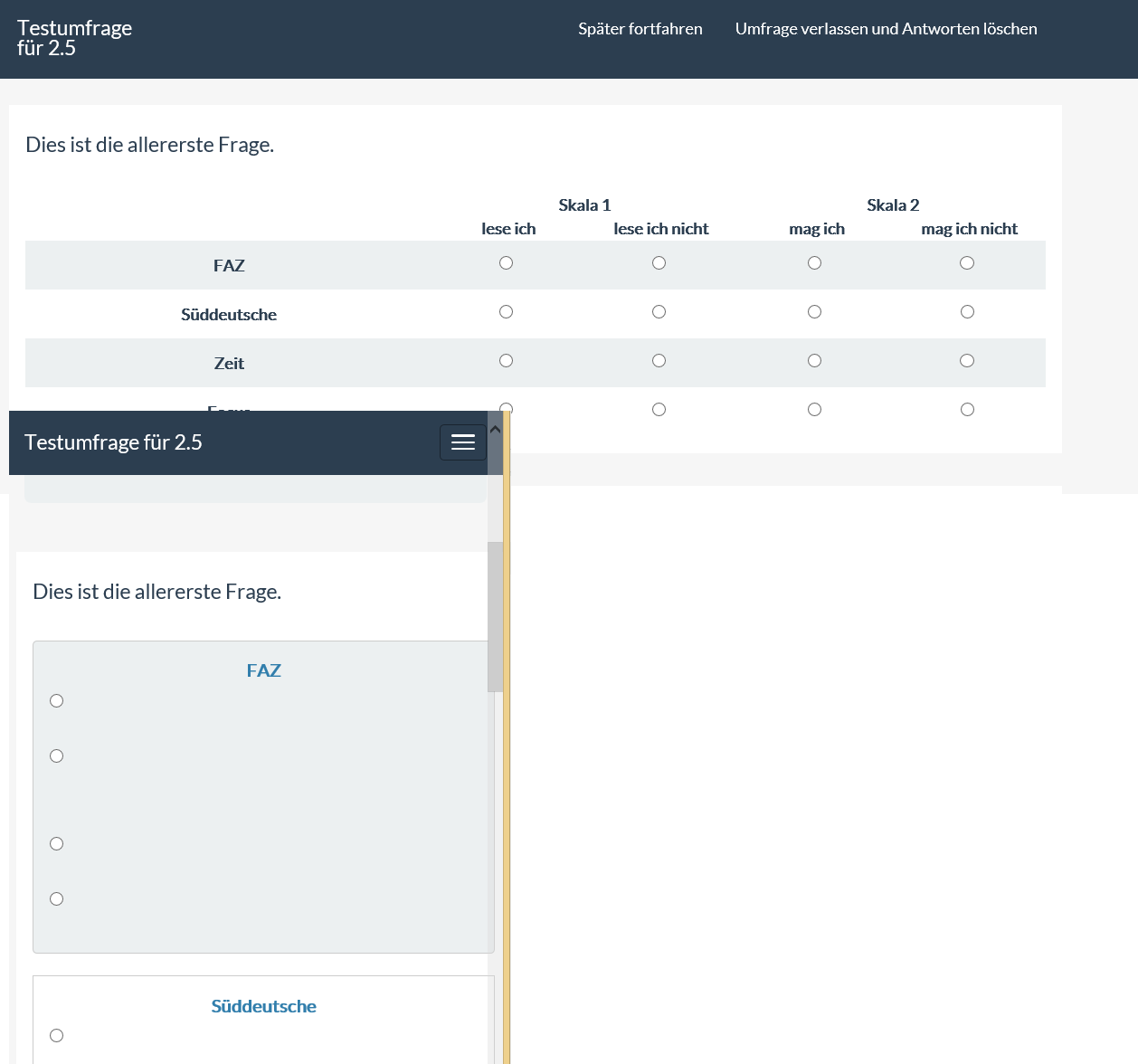Select first radio option in mobile FAZ card
This screenshot has width=1138, height=1064.
coord(57,701)
